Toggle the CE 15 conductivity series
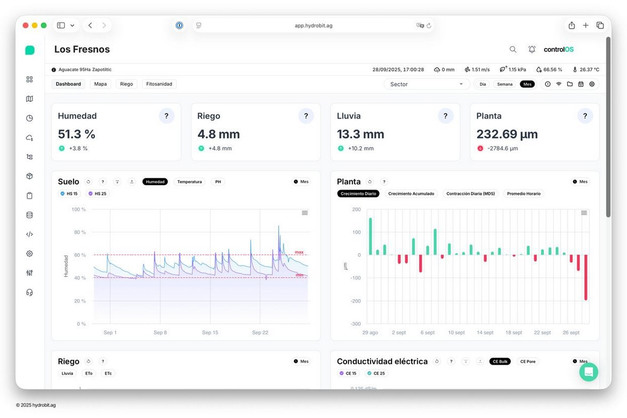Image resolution: width=627 pixels, height=418 pixels. pyautogui.click(x=349, y=372)
